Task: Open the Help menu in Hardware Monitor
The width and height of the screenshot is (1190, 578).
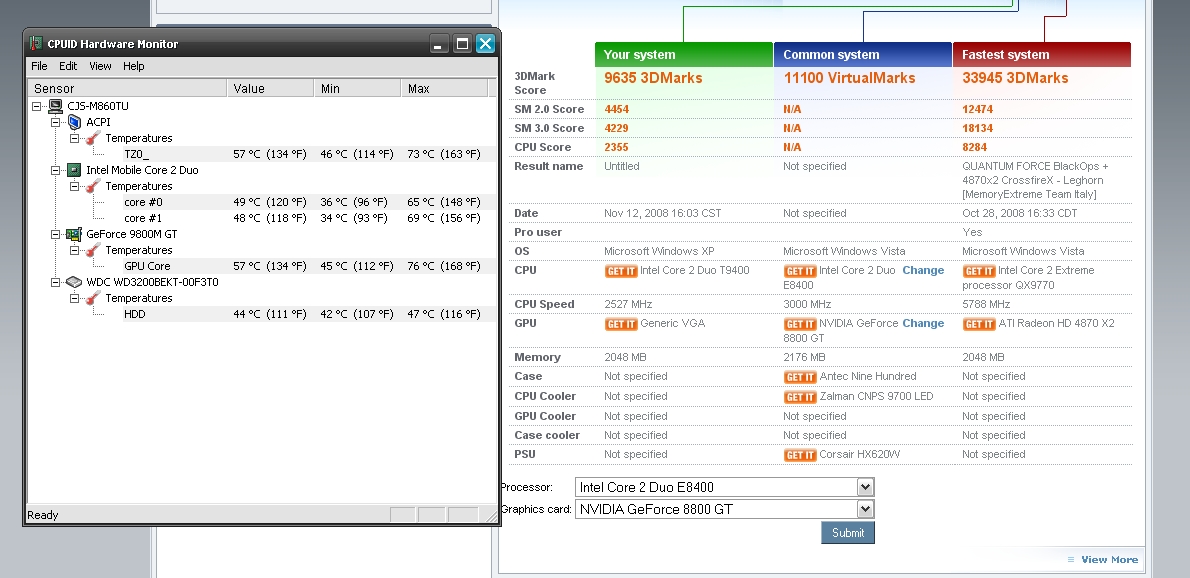Action: click(134, 66)
